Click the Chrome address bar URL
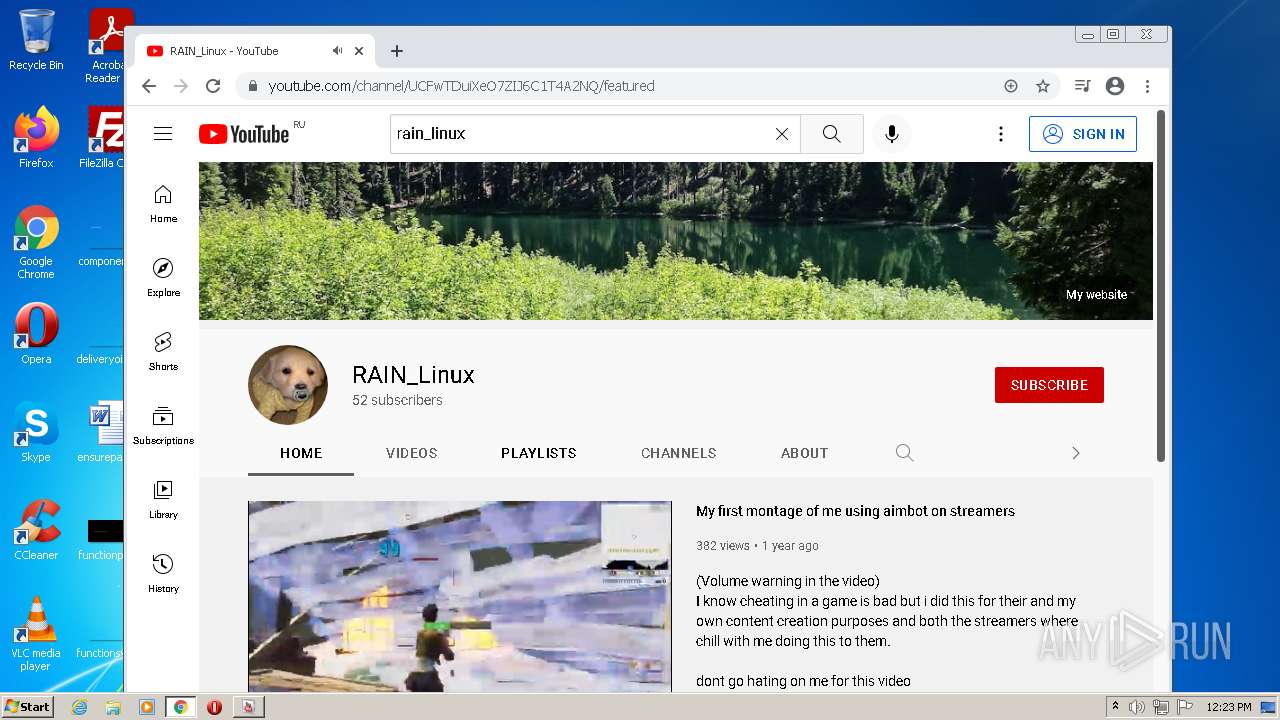The height and width of the screenshot is (720, 1280). (461, 86)
